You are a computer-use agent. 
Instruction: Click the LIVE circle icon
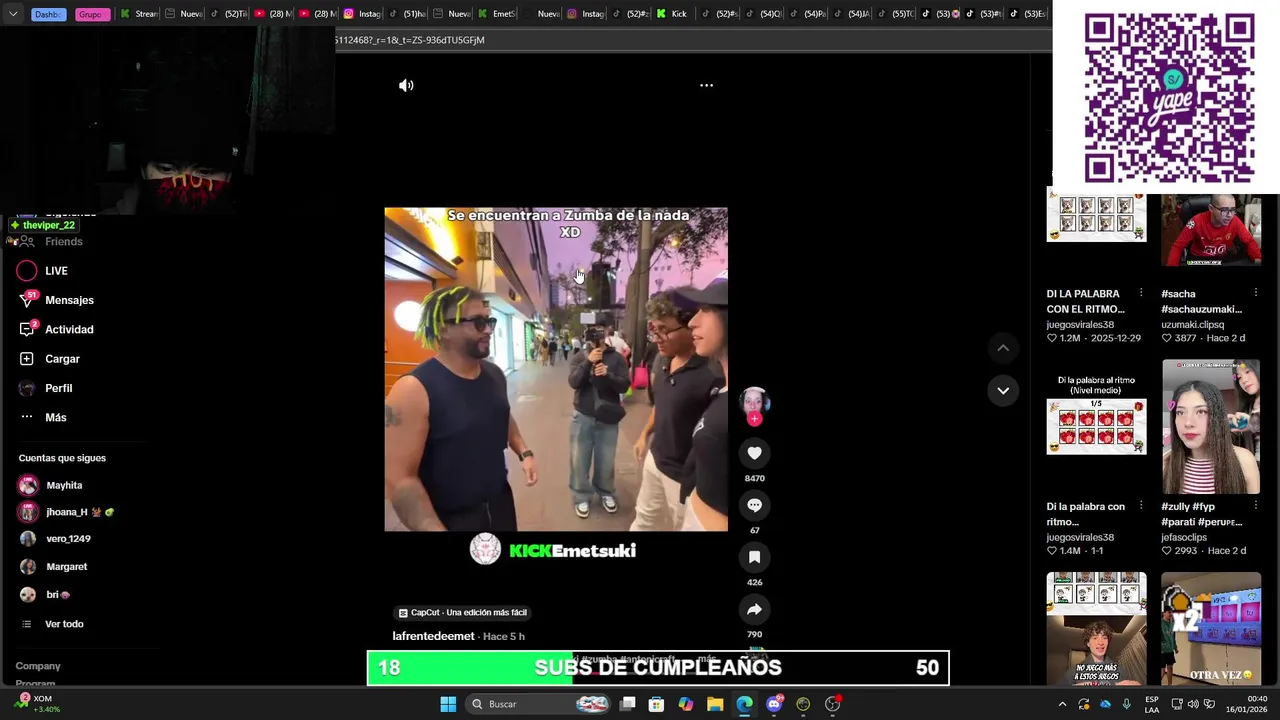[x=27, y=271]
